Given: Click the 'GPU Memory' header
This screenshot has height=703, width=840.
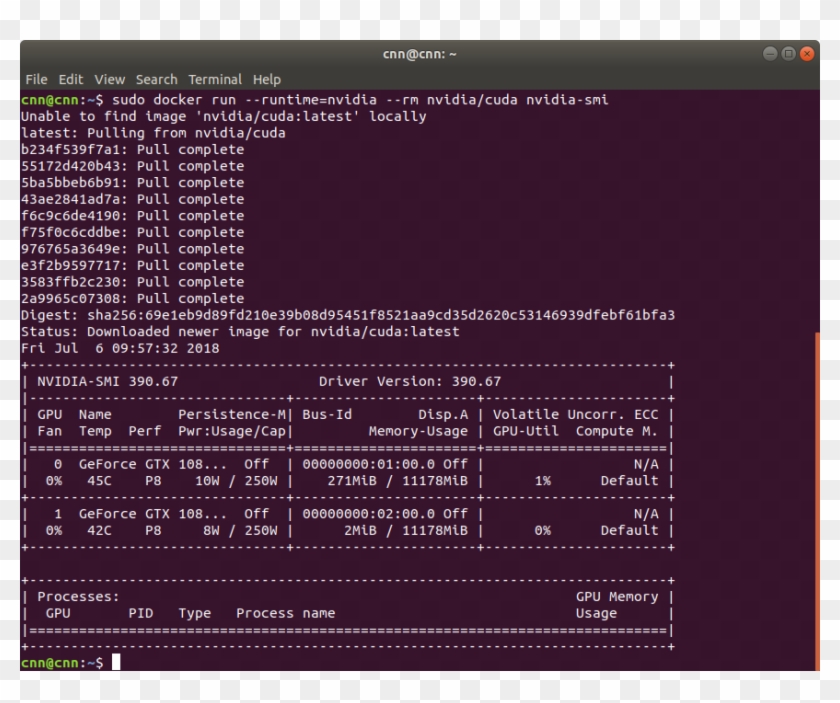Looking at the screenshot, I should pos(617,597).
